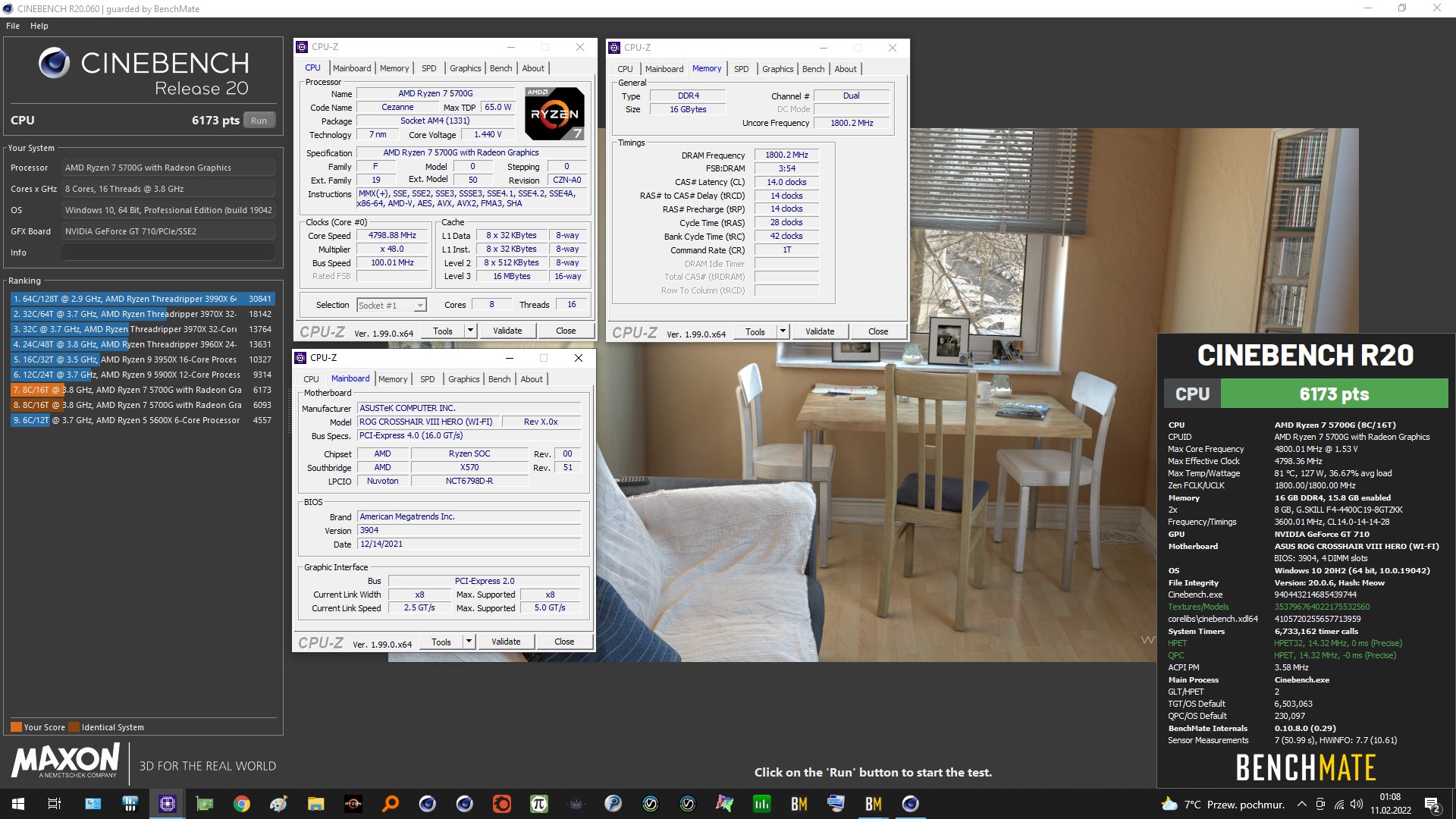Open SPD tab in CPU-Z Memory window
This screenshot has width=1456, height=819.
click(741, 69)
